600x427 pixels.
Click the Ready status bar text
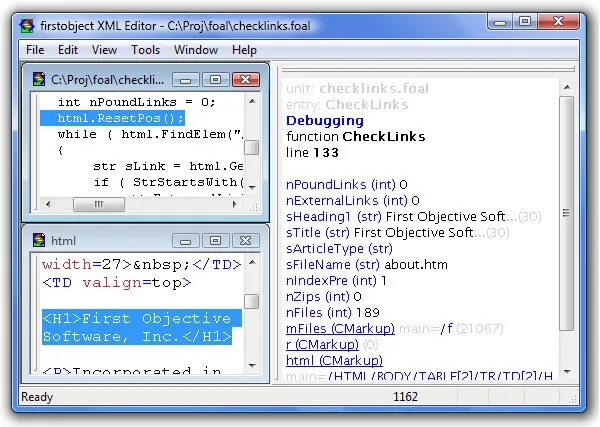[37, 397]
